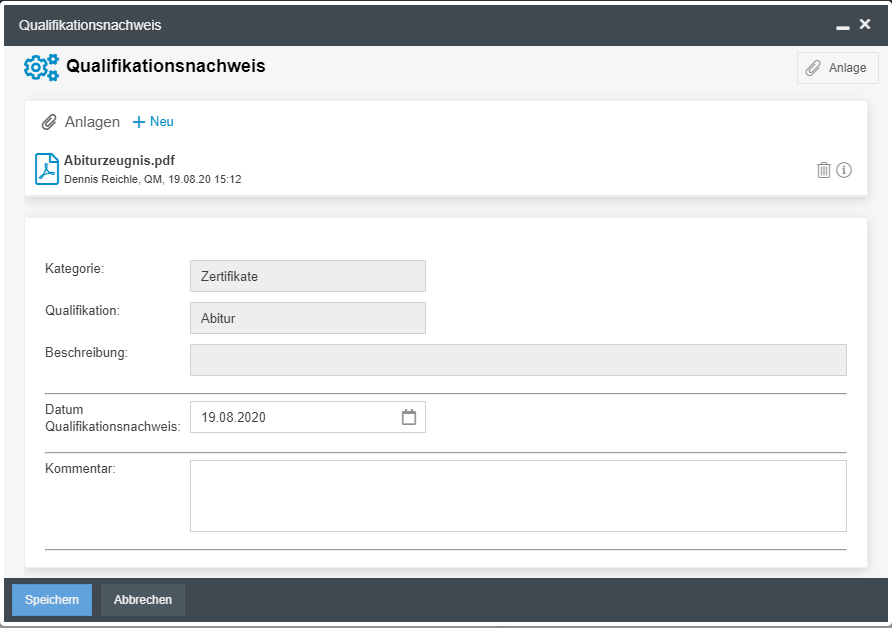892x628 pixels.
Task: Click the Anlage button at top right
Action: pyautogui.click(x=837, y=68)
